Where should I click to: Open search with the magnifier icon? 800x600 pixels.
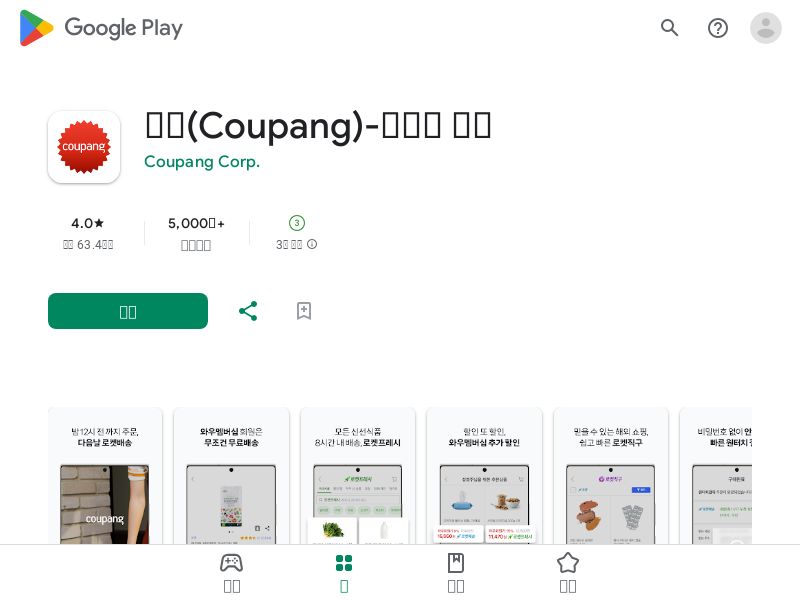point(669,28)
